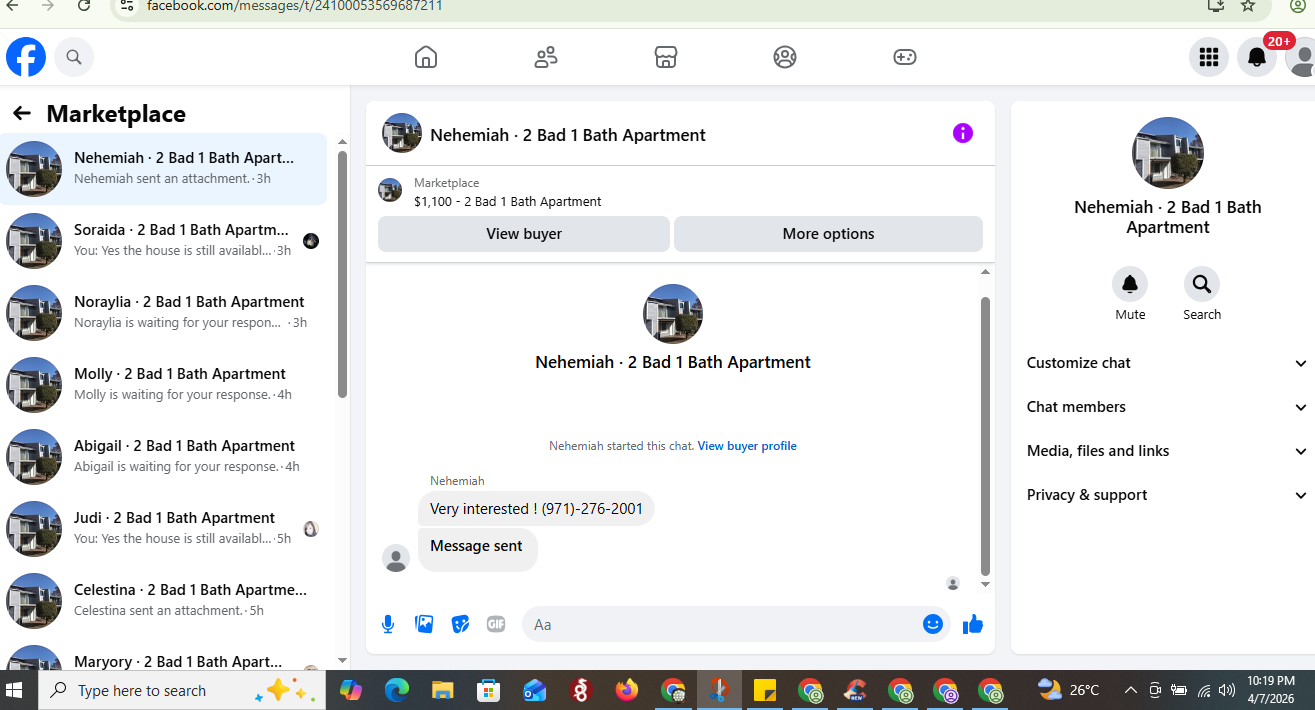Open the account profile avatar menu
Screen dimensions: 1315x710
(x=1300, y=57)
